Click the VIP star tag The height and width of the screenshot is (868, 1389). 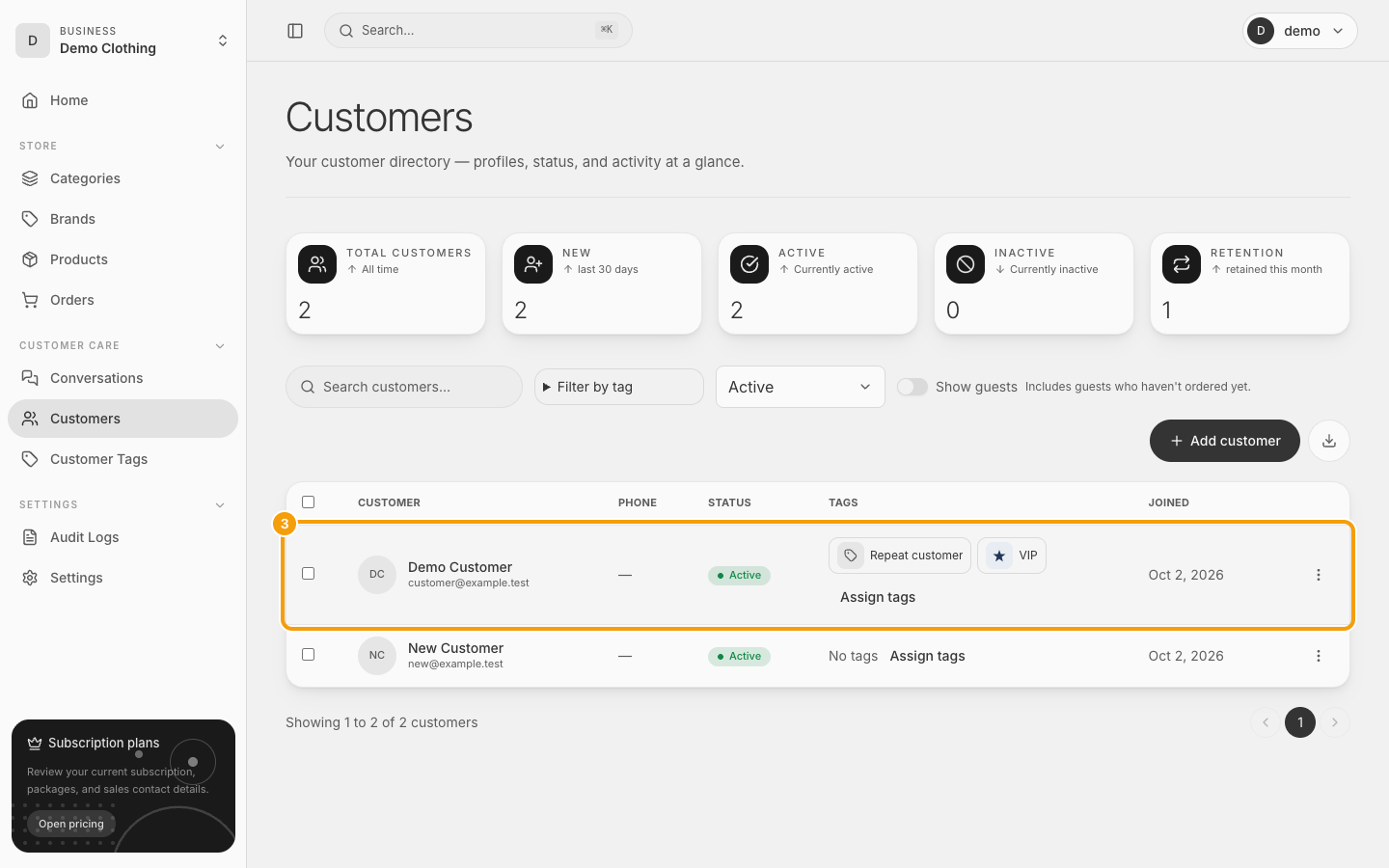[1012, 556]
